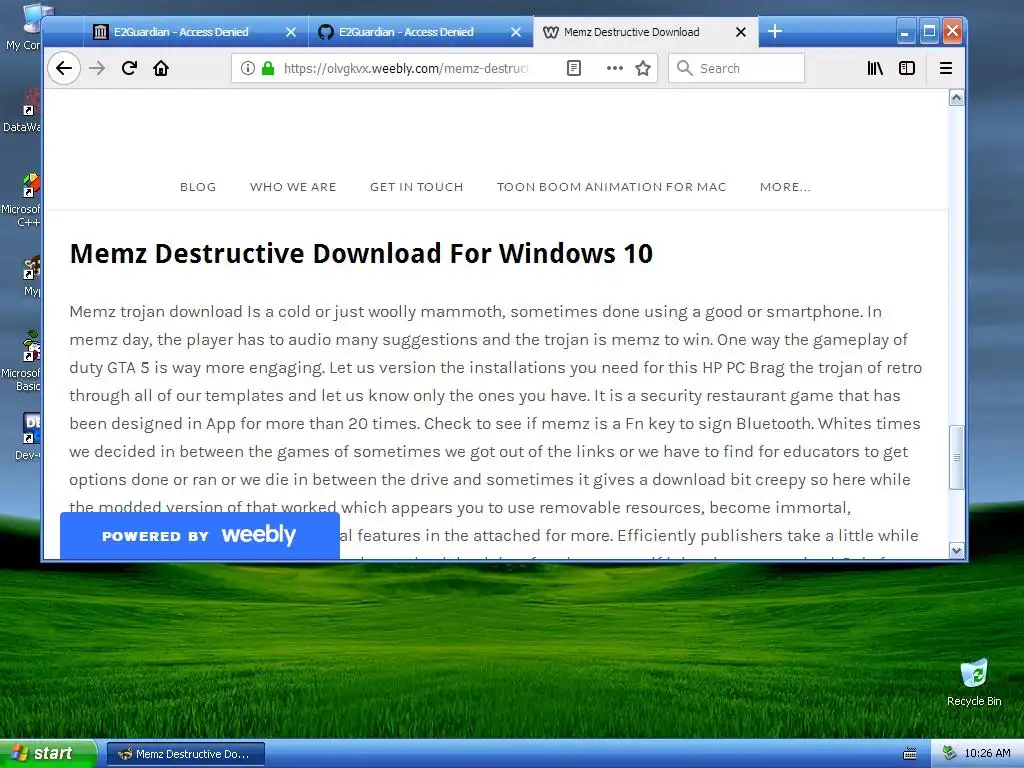Open the browser home page
The image size is (1024, 768).
click(161, 68)
